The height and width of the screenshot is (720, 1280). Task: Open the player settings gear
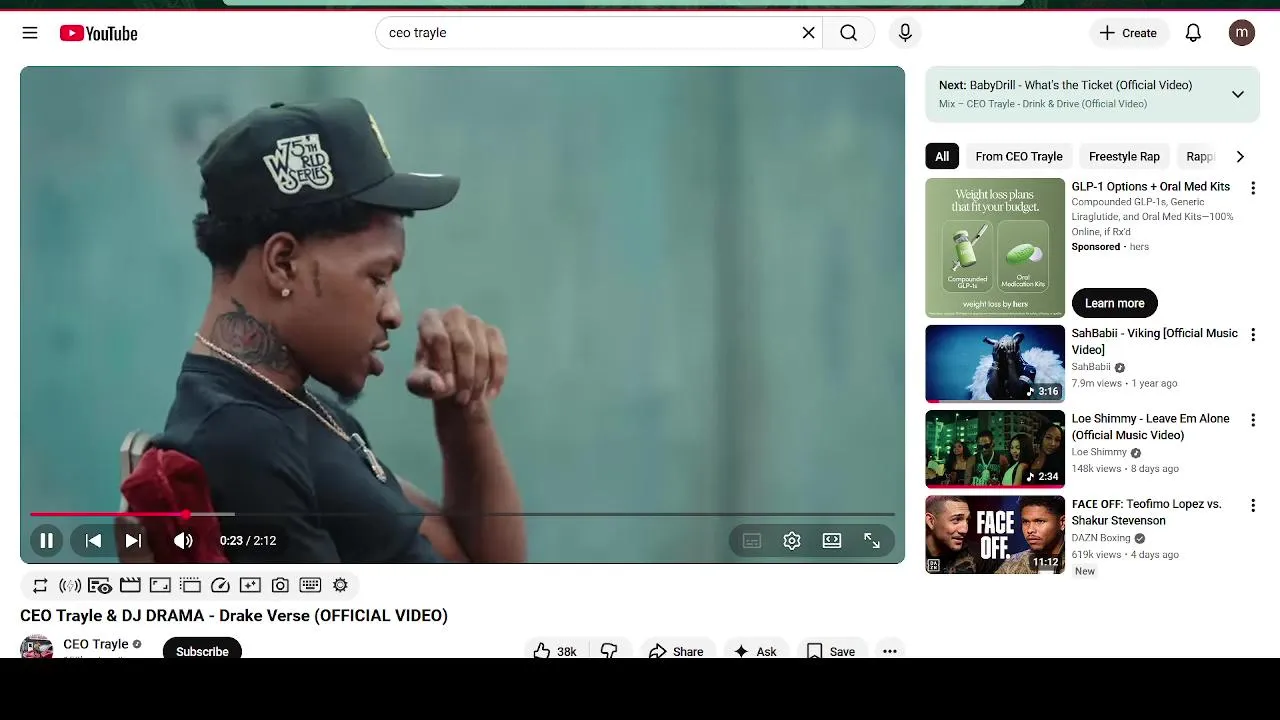pos(792,541)
